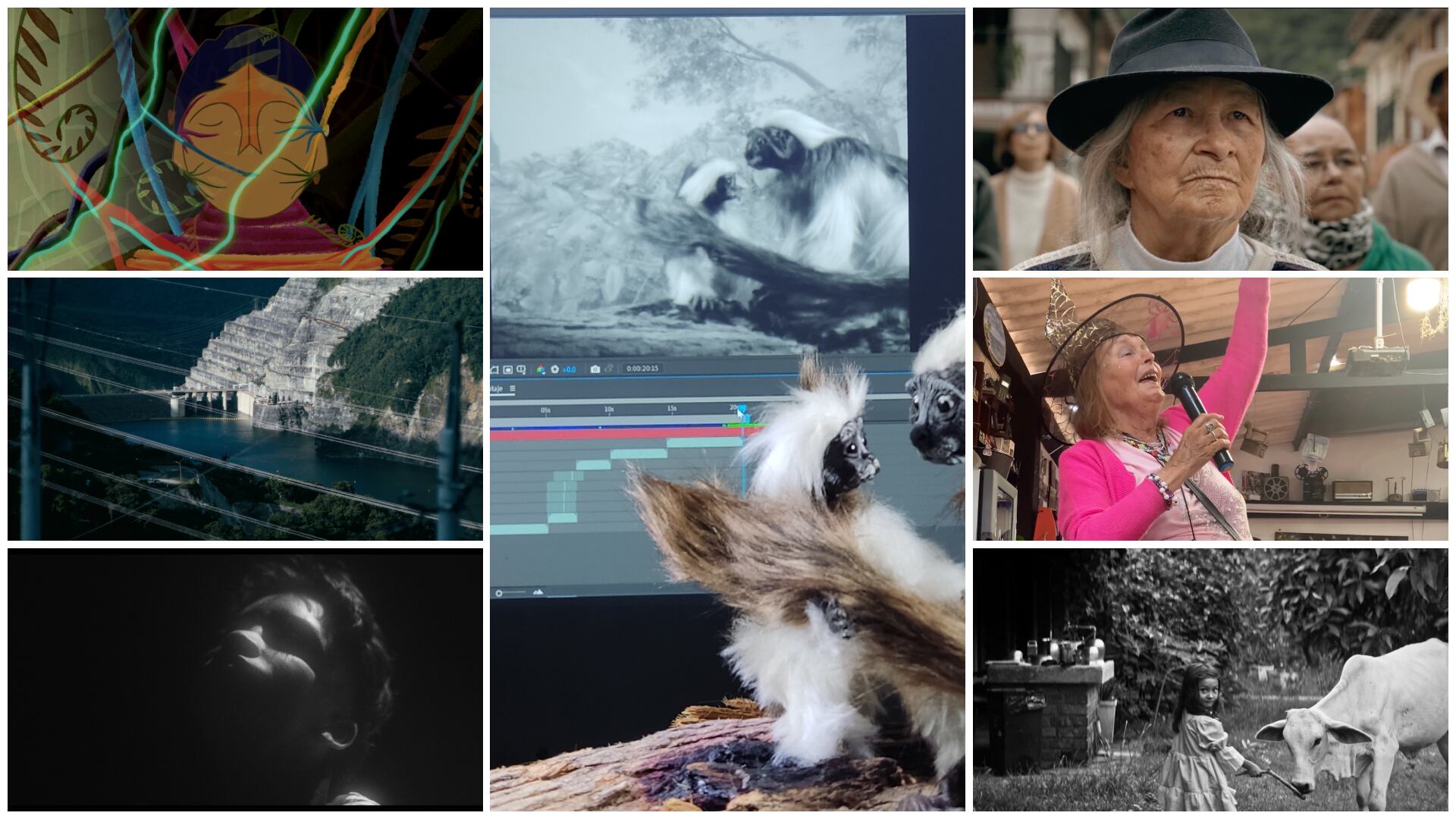The height and width of the screenshot is (819, 1456).
Task: Click the colorful animated face illustration thumbnail
Action: [x=245, y=139]
